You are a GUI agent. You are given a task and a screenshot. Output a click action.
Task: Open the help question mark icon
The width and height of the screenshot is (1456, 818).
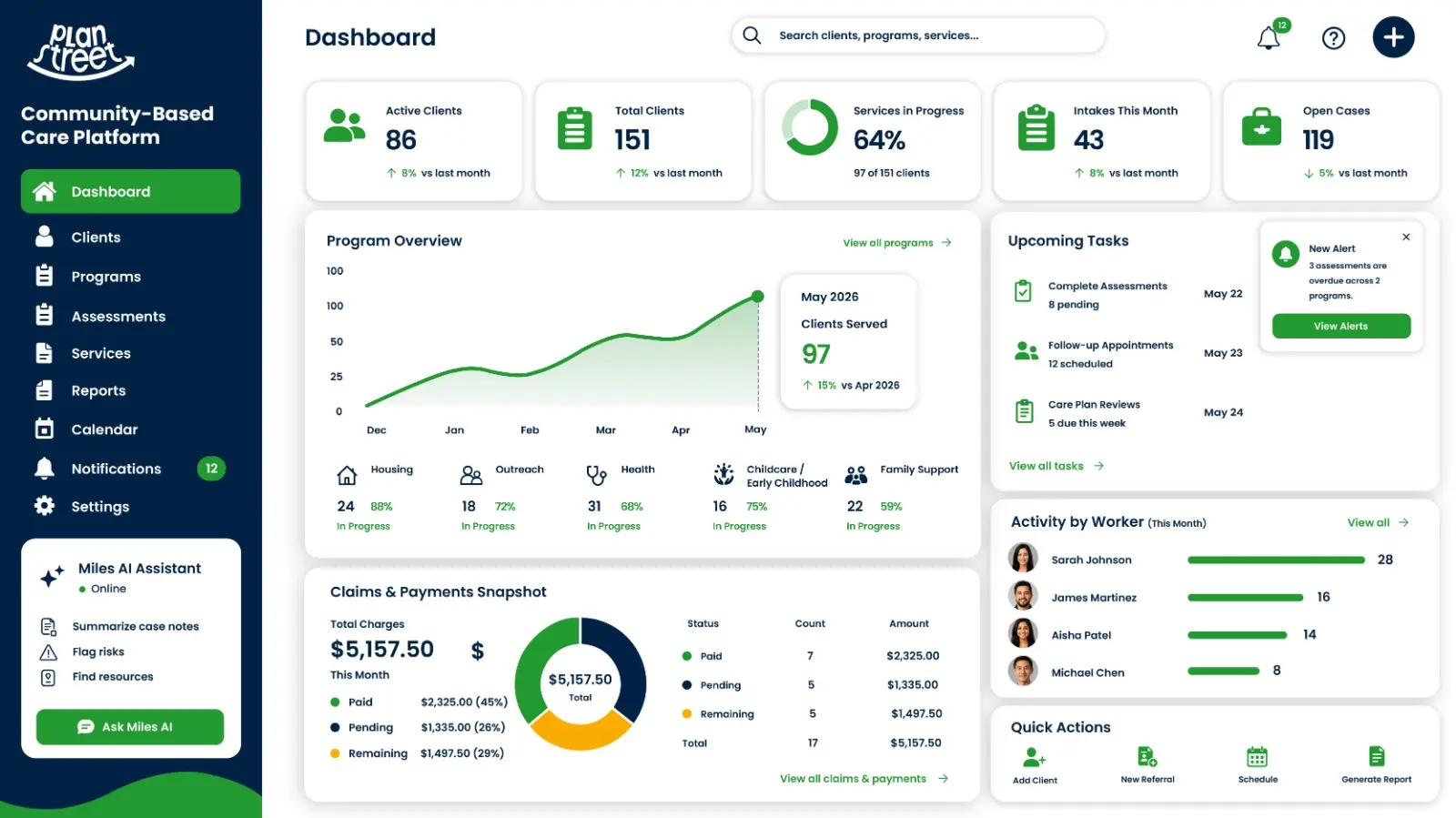coord(1333,38)
